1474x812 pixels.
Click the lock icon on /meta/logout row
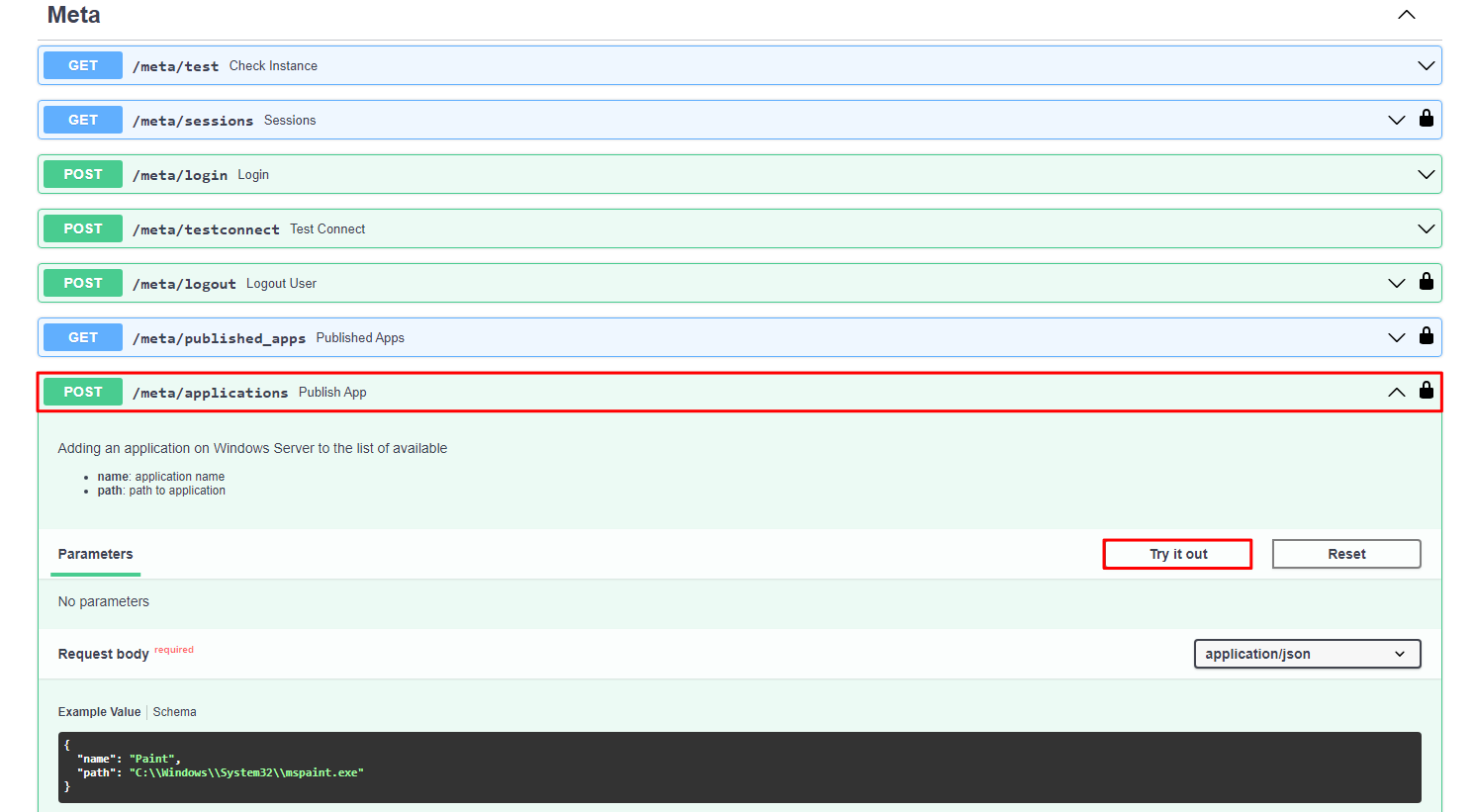pyautogui.click(x=1426, y=282)
